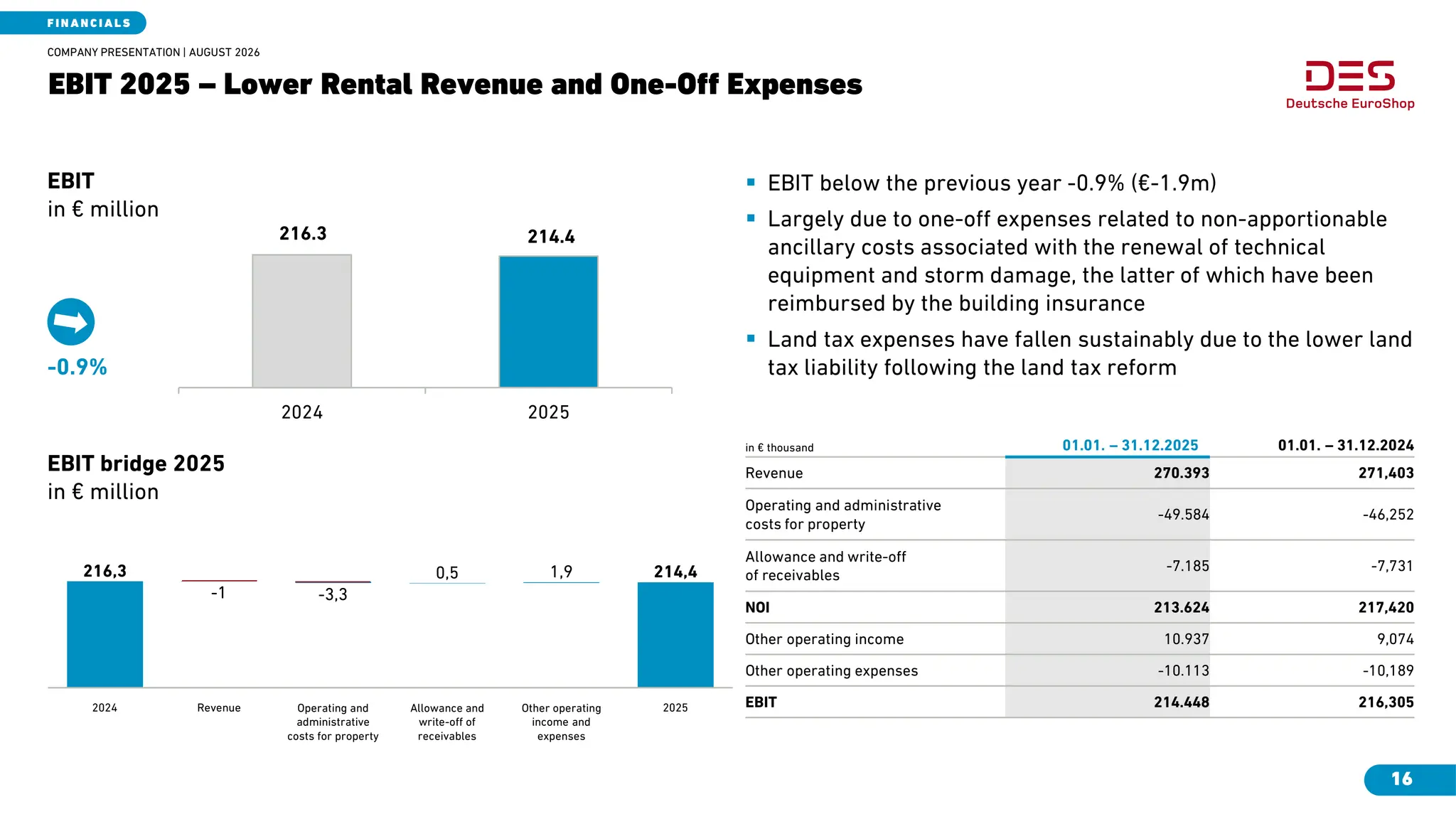
Task: Click the blue circular arrow icon
Action: coord(71,322)
